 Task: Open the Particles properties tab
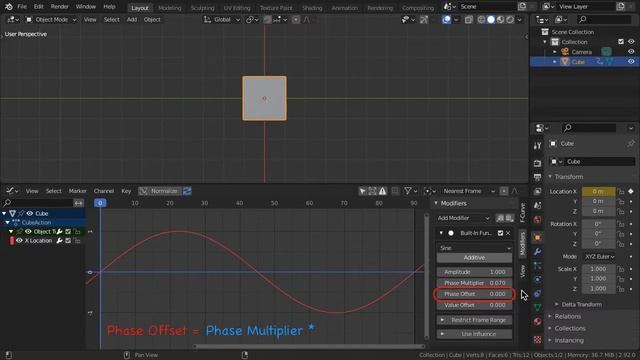pyautogui.click(x=538, y=266)
